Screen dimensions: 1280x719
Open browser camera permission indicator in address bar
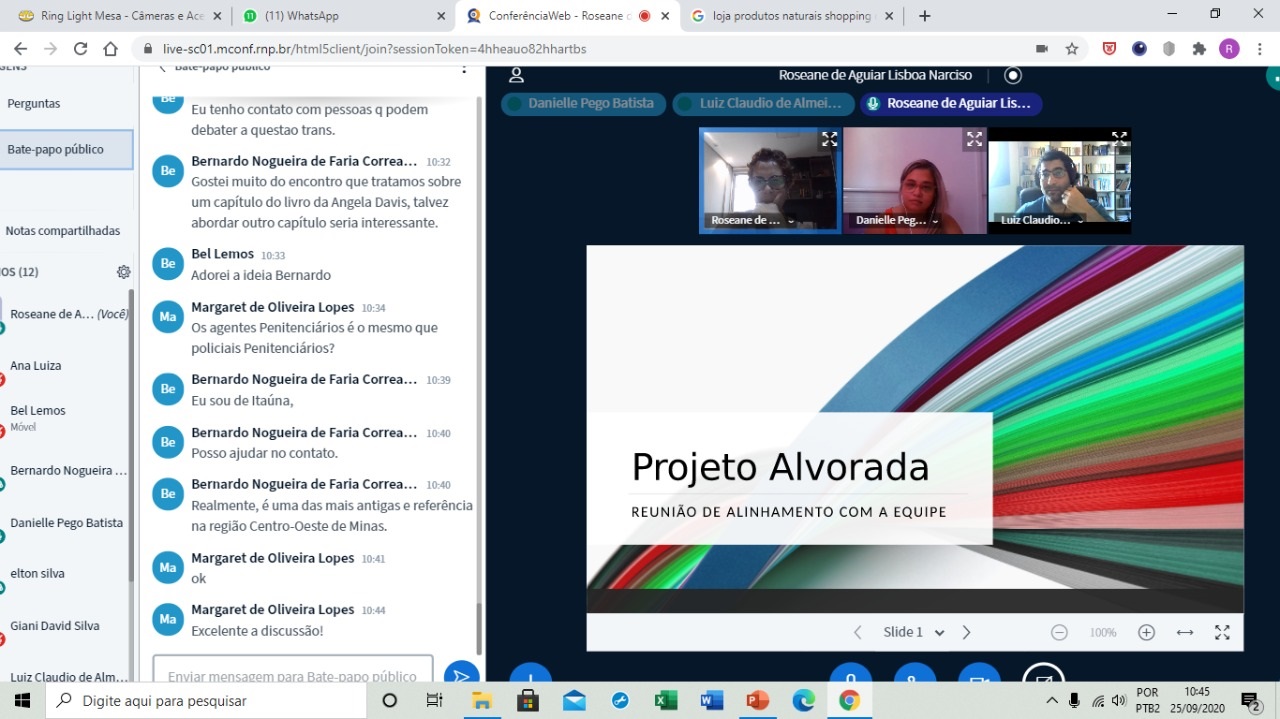point(1041,49)
